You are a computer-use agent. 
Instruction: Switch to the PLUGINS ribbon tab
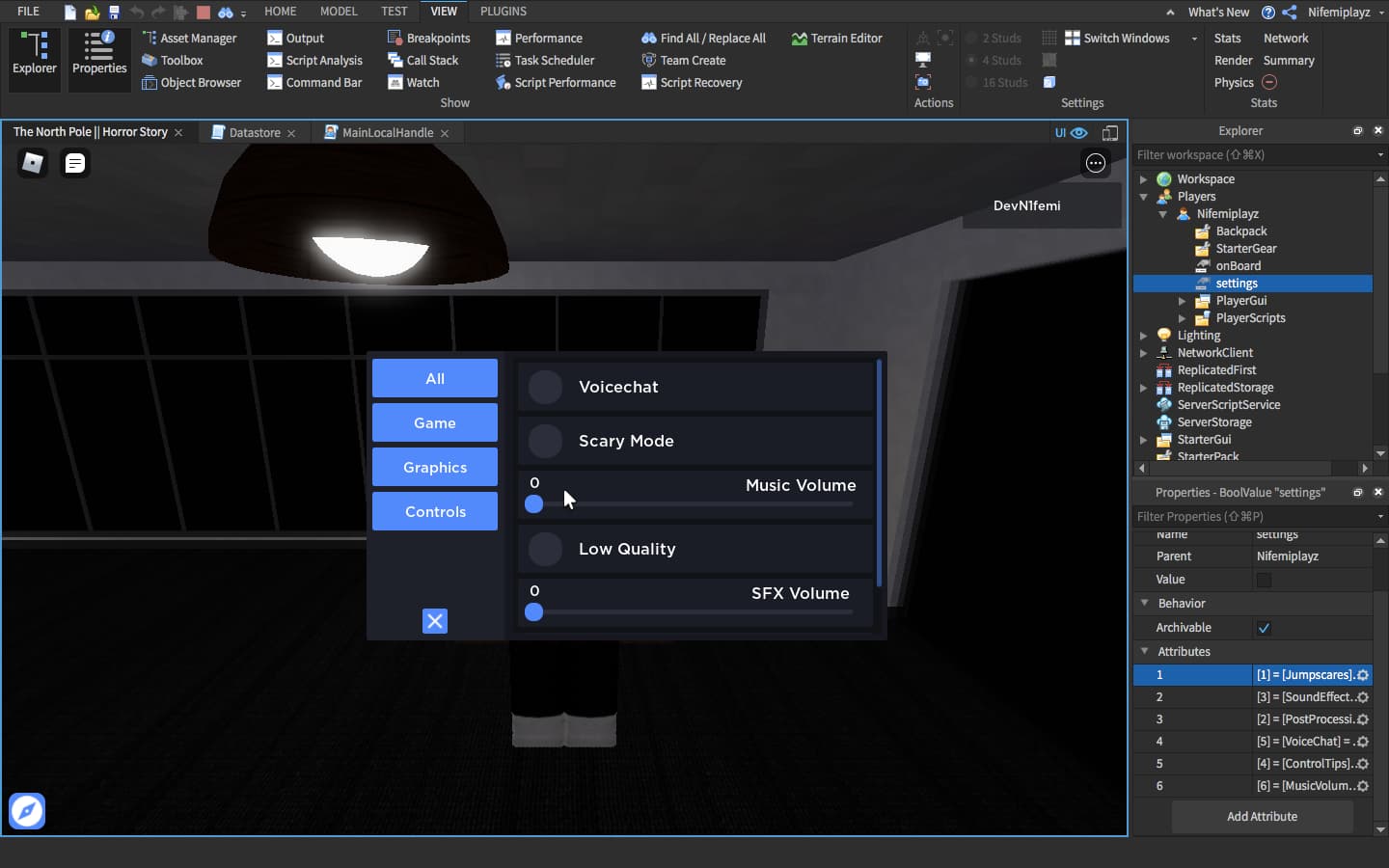click(503, 12)
